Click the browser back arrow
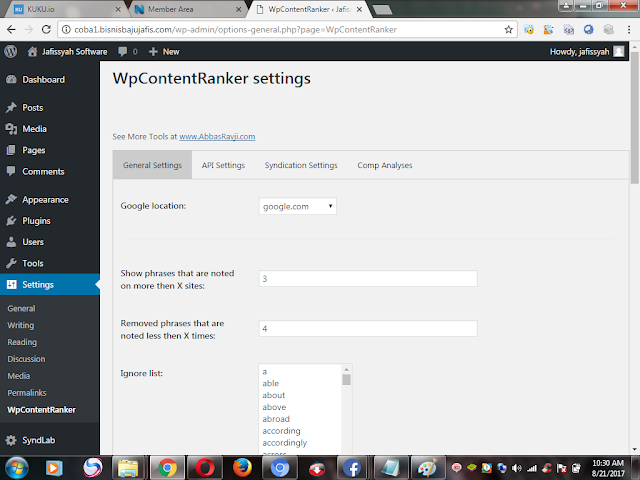This screenshot has width=640, height=480. (11, 29)
